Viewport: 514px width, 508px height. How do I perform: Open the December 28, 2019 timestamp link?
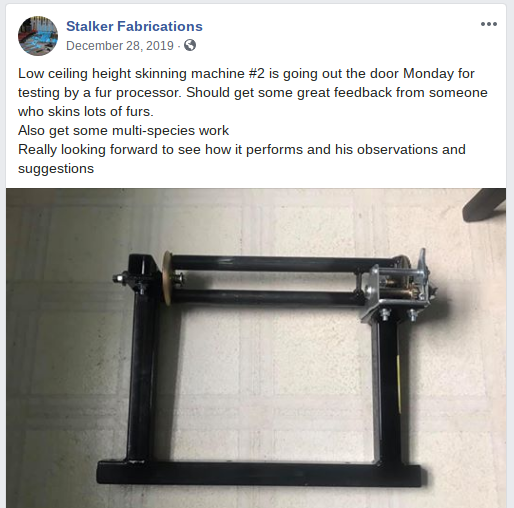click(120, 46)
